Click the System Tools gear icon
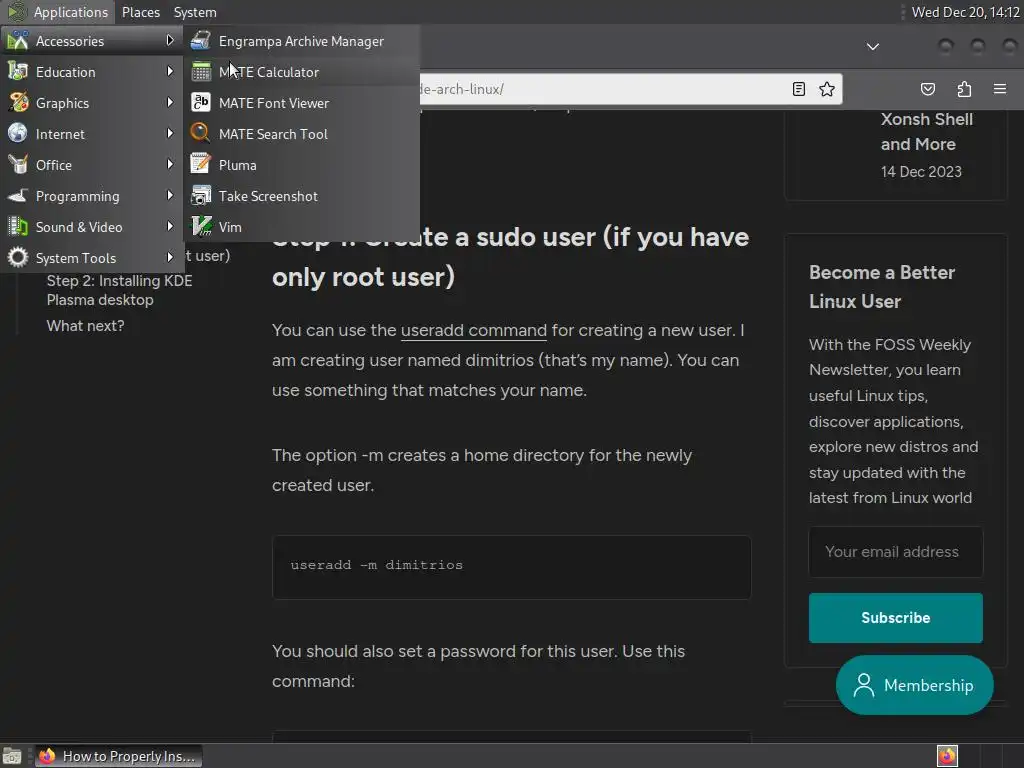This screenshot has width=1024, height=768. [x=18, y=258]
